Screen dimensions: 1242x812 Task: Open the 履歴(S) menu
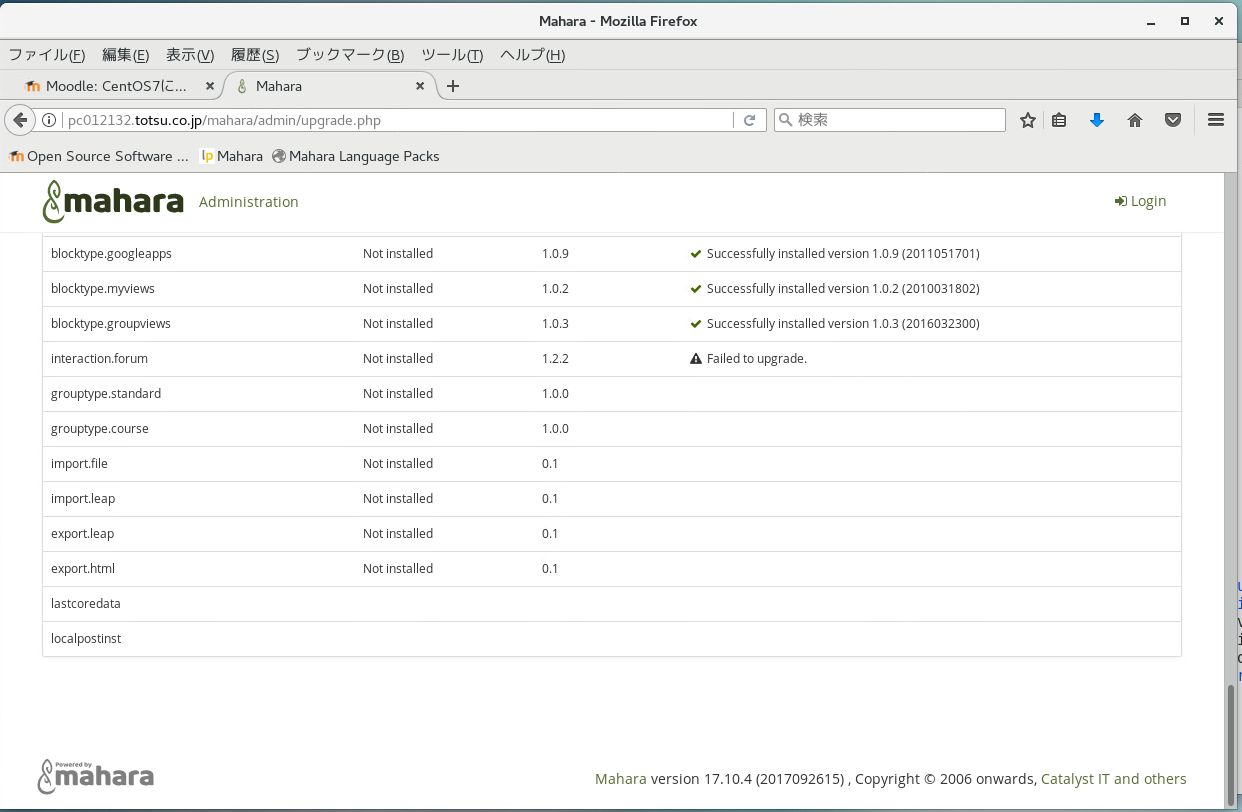coord(255,55)
